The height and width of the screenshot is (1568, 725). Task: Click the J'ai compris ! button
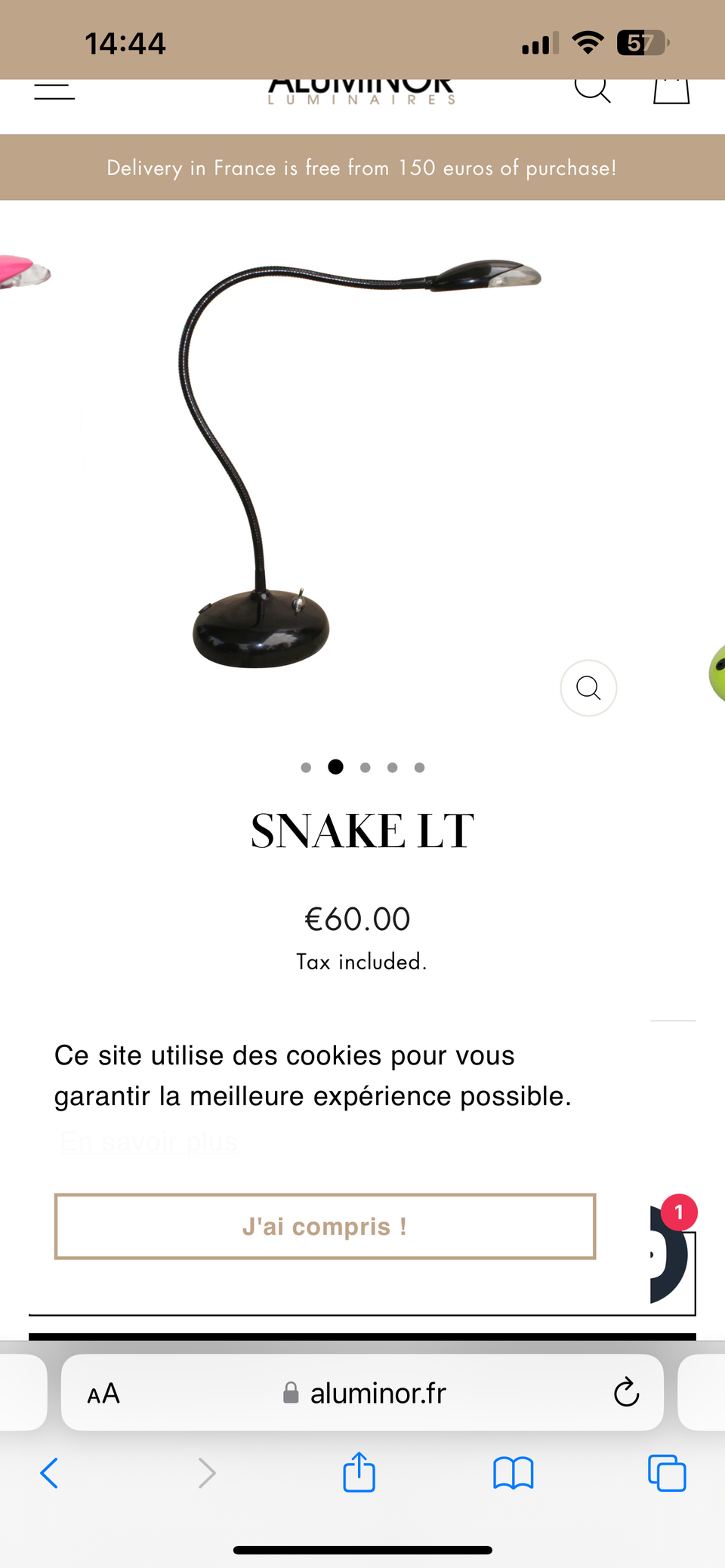[325, 1226]
